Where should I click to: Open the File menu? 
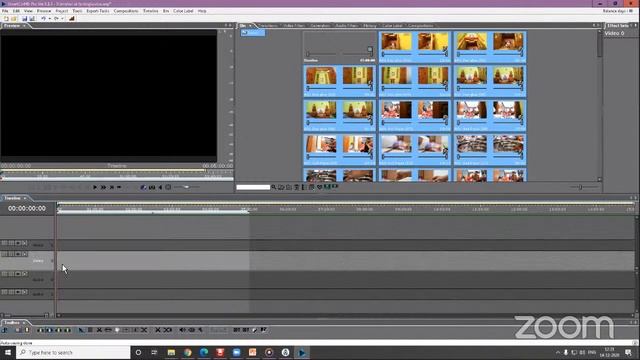(5, 11)
